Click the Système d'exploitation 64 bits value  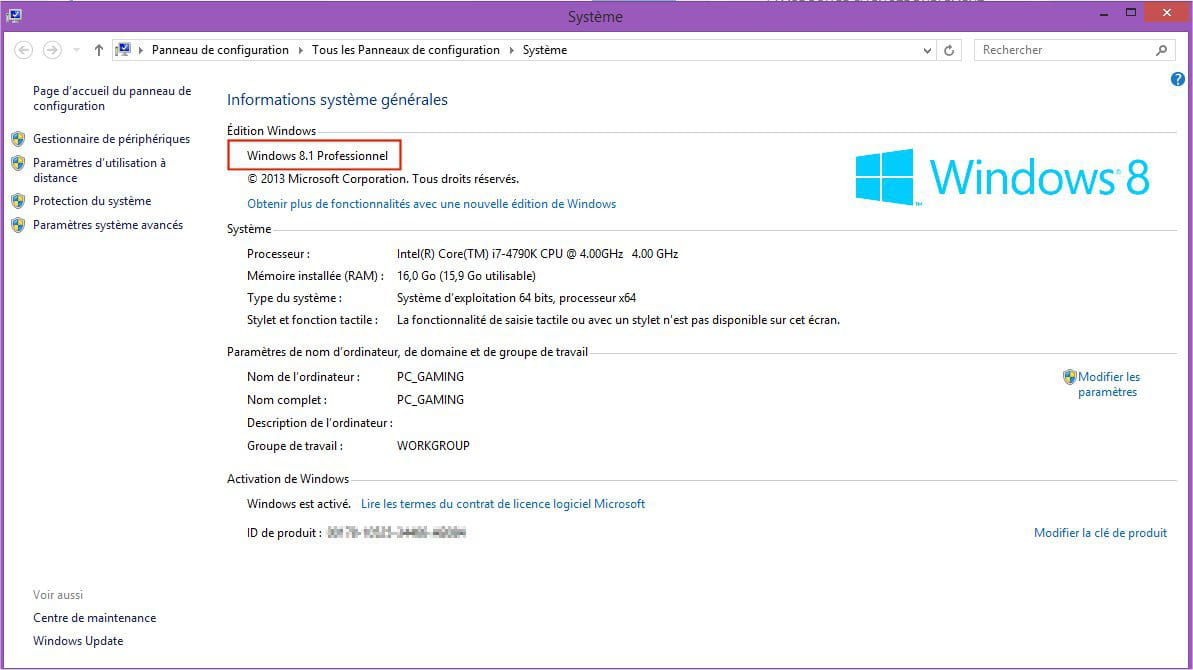click(517, 298)
